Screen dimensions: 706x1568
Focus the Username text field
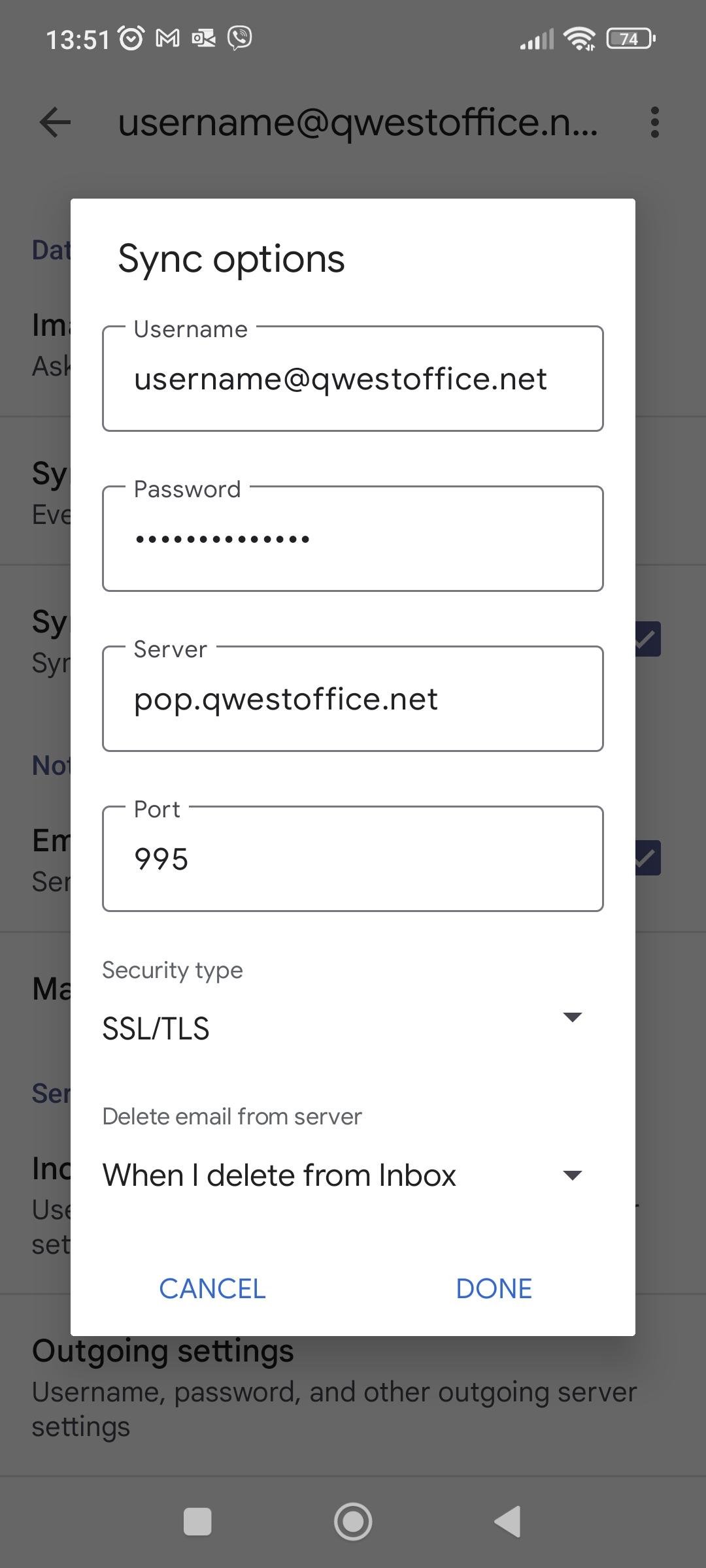[352, 379]
